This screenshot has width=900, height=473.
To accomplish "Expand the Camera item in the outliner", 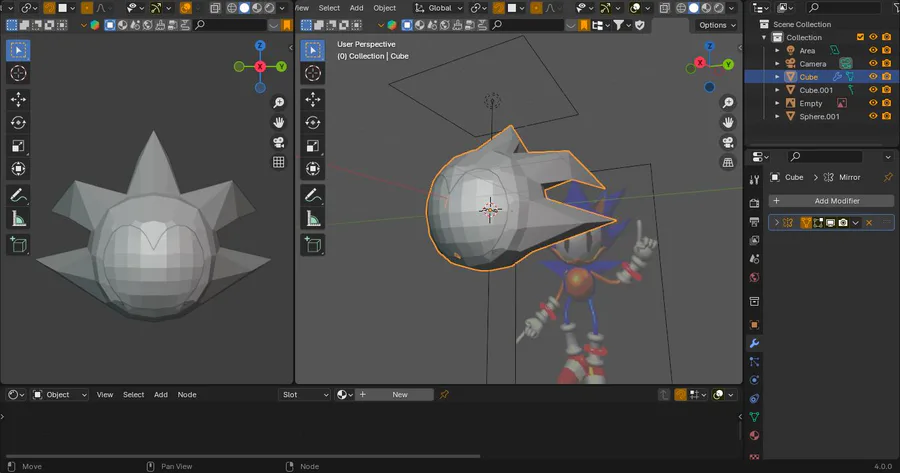I will tap(777, 64).
